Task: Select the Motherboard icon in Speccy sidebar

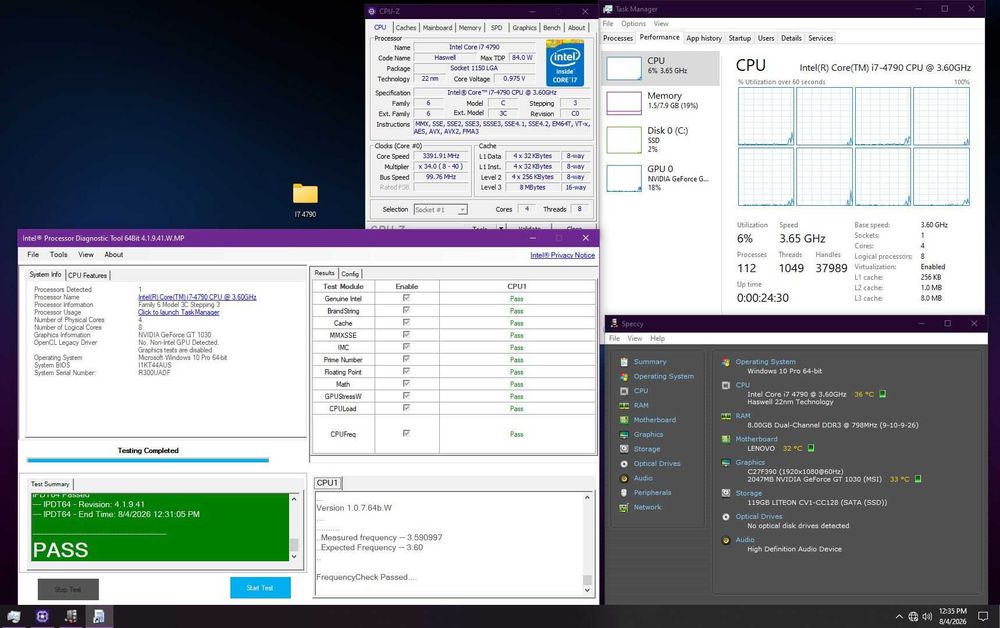Action: coord(624,420)
